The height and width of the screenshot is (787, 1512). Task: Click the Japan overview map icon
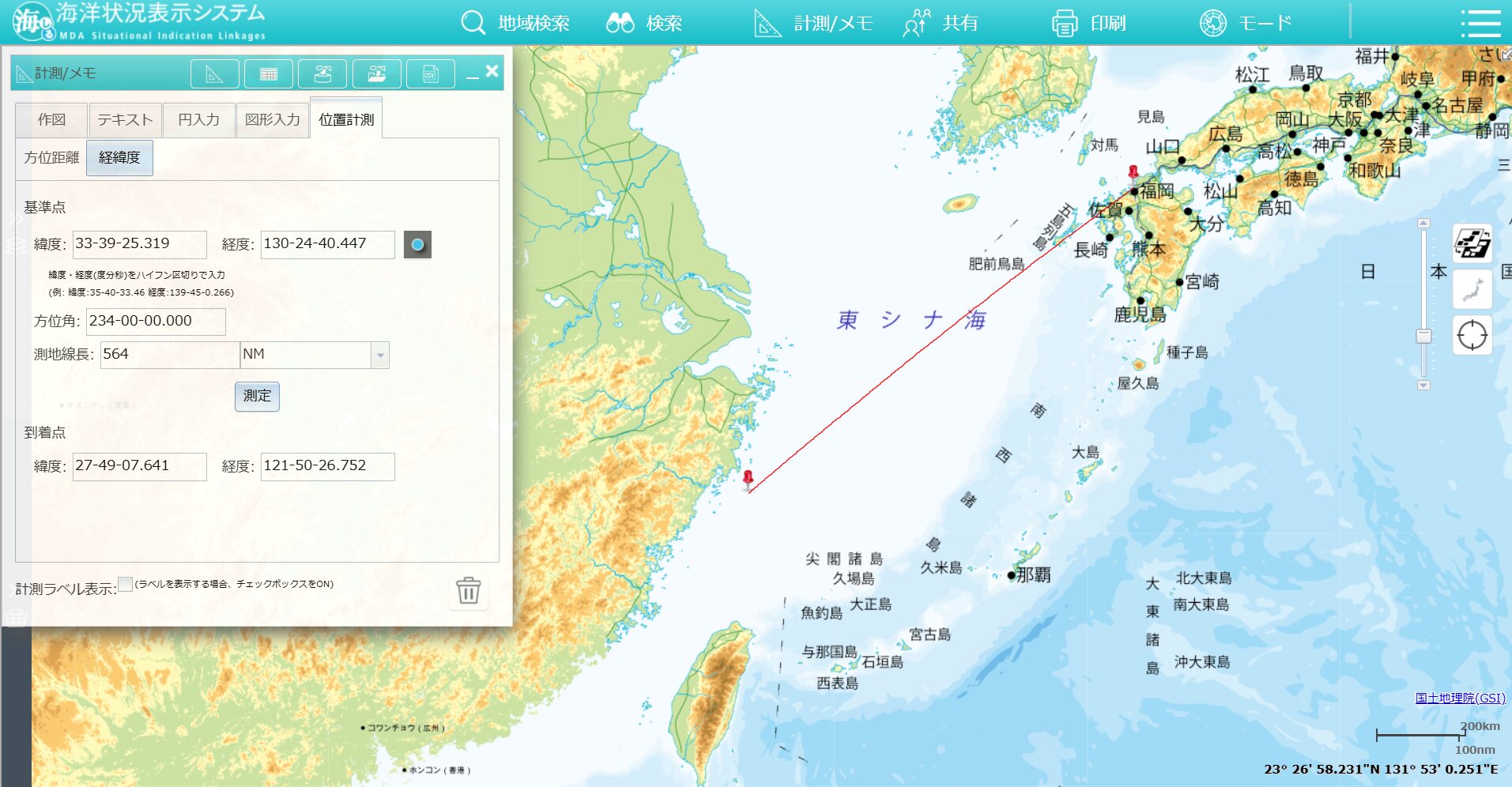tap(1472, 289)
